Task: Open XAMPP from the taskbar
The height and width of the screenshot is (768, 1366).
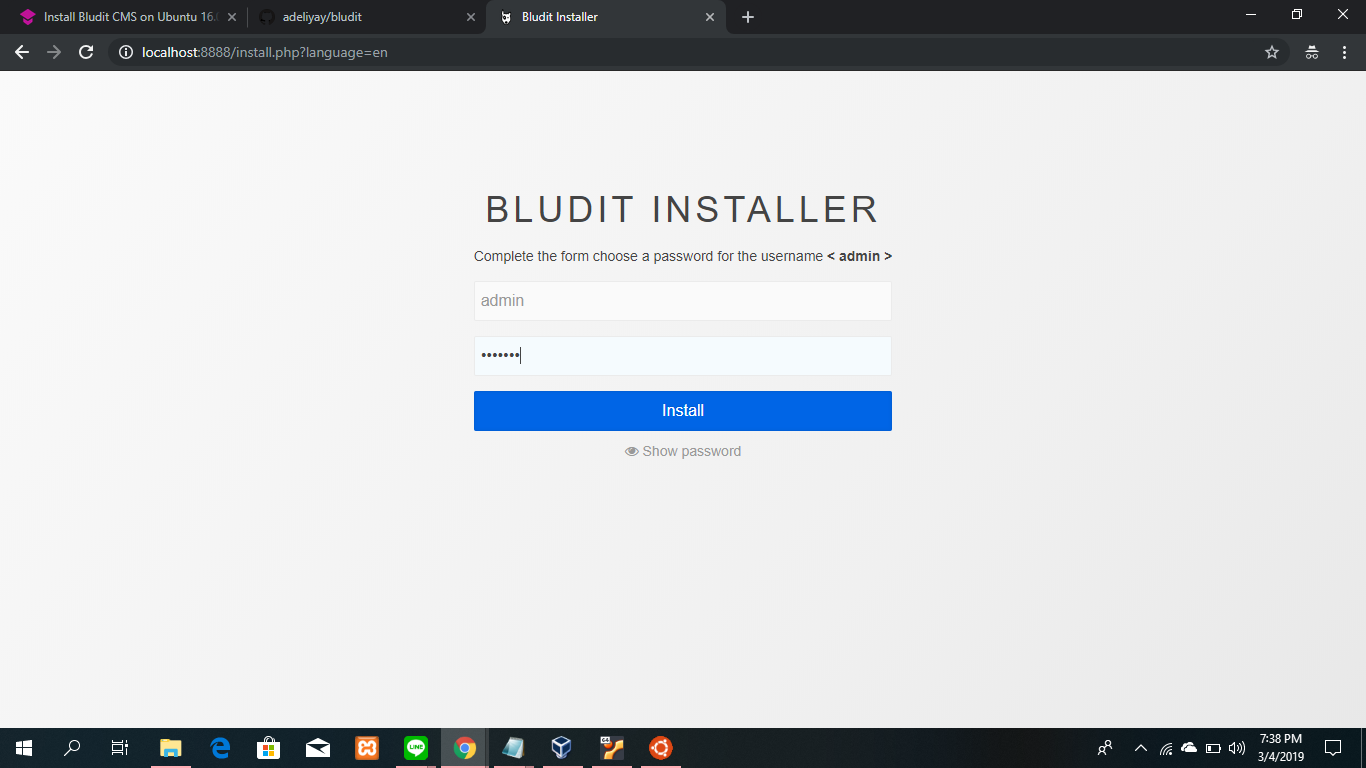Action: point(367,748)
